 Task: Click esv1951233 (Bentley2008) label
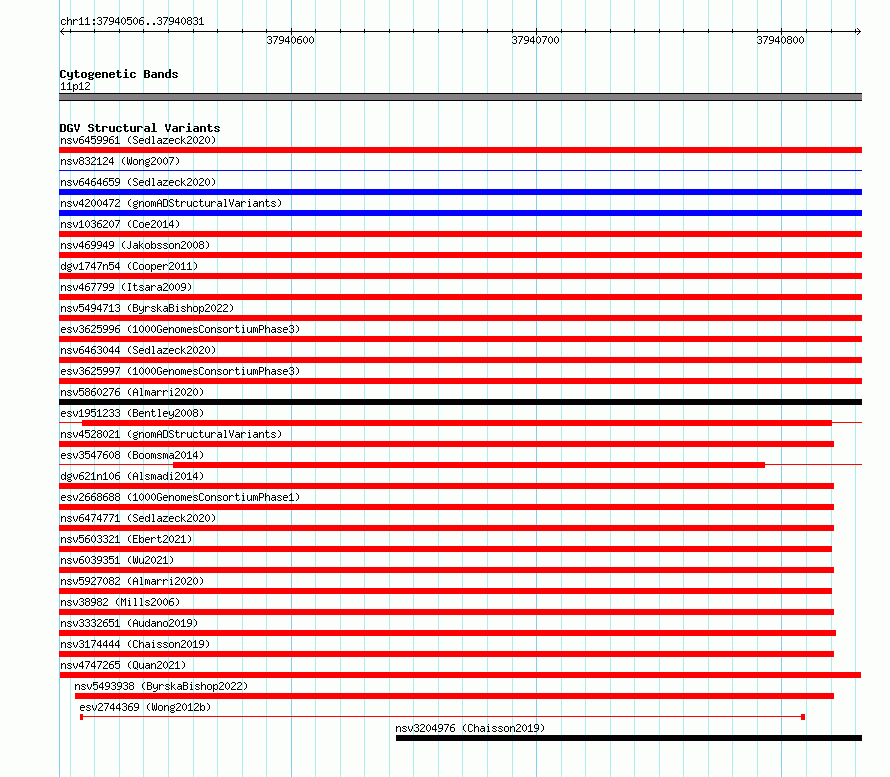[132, 413]
